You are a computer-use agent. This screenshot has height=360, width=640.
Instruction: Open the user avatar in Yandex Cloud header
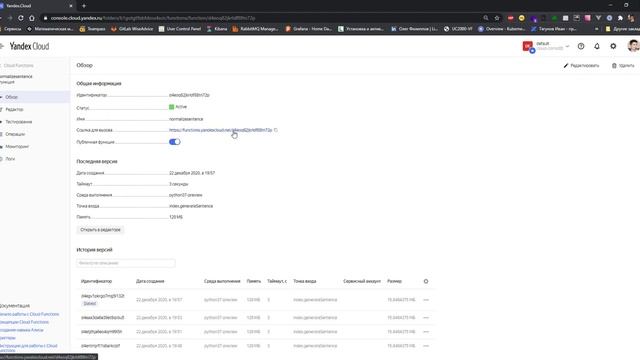tap(633, 46)
